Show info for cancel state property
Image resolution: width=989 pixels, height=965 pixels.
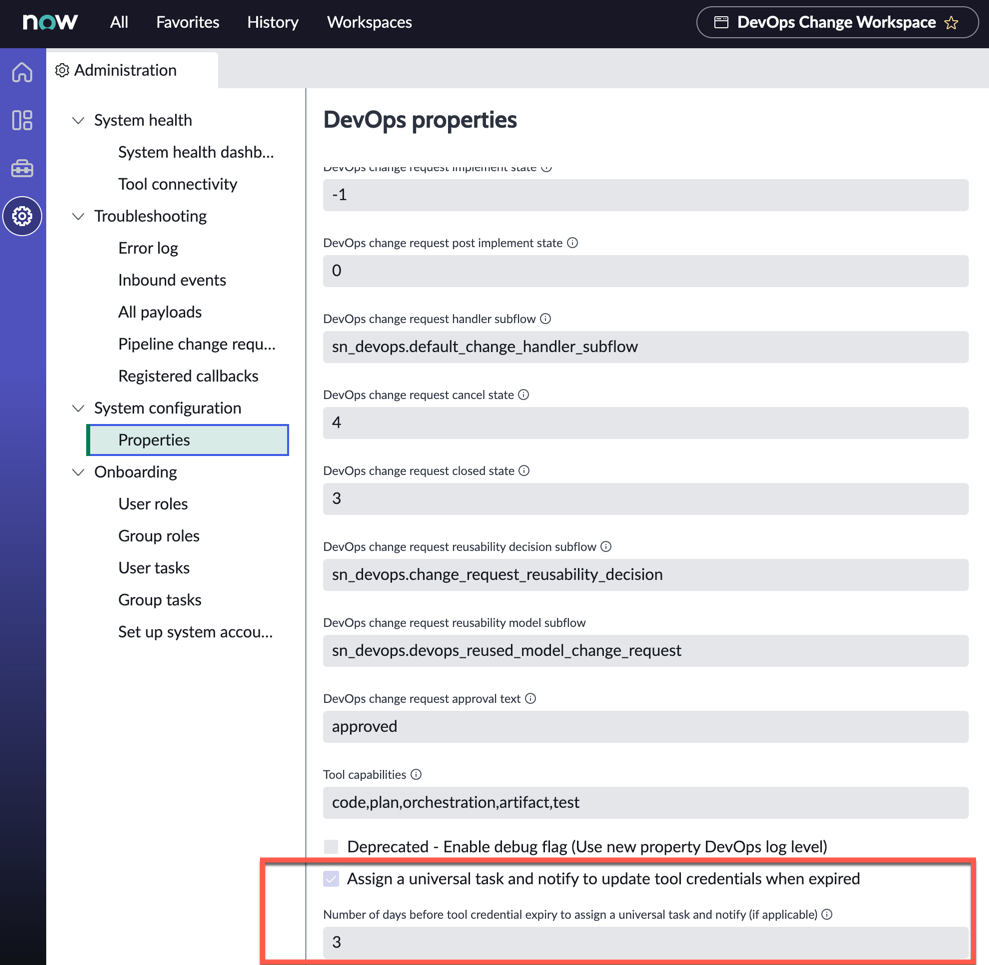(x=524, y=395)
